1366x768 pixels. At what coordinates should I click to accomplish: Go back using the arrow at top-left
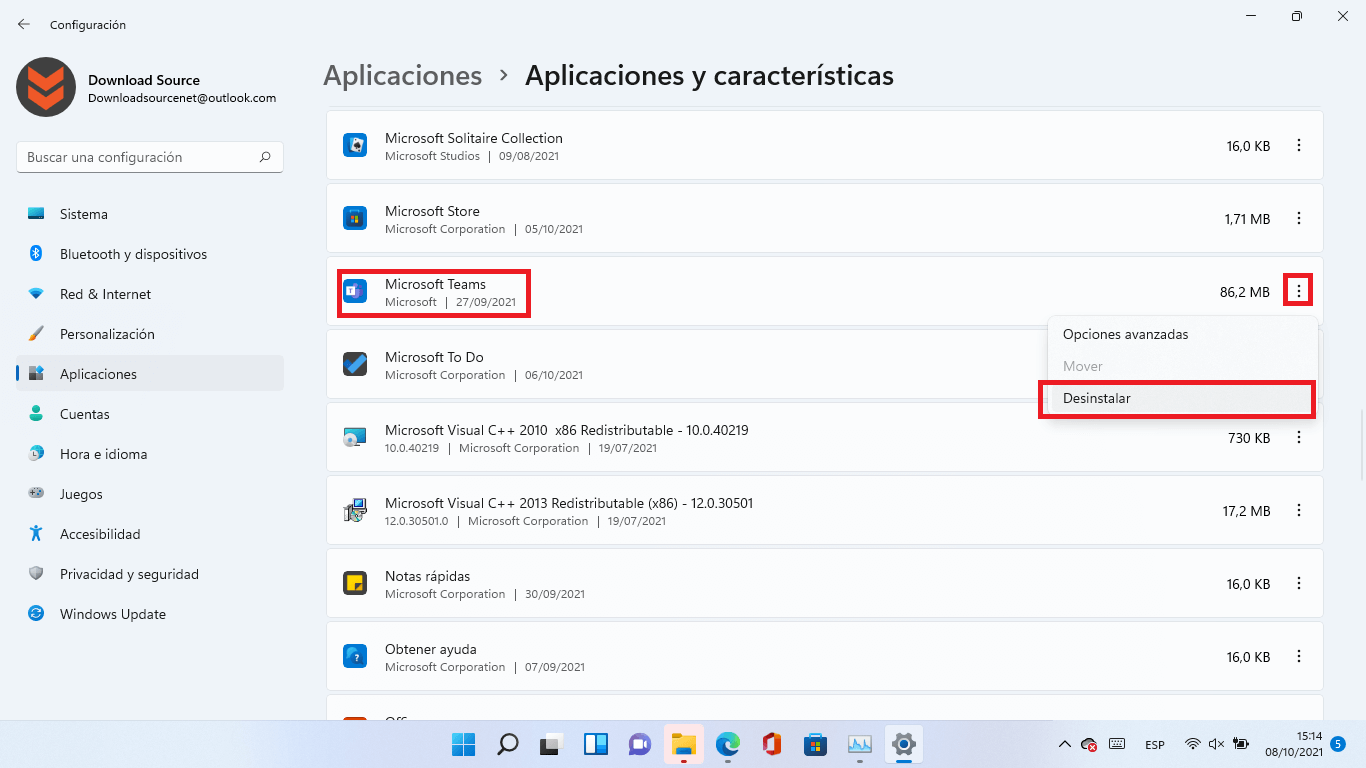pos(24,24)
